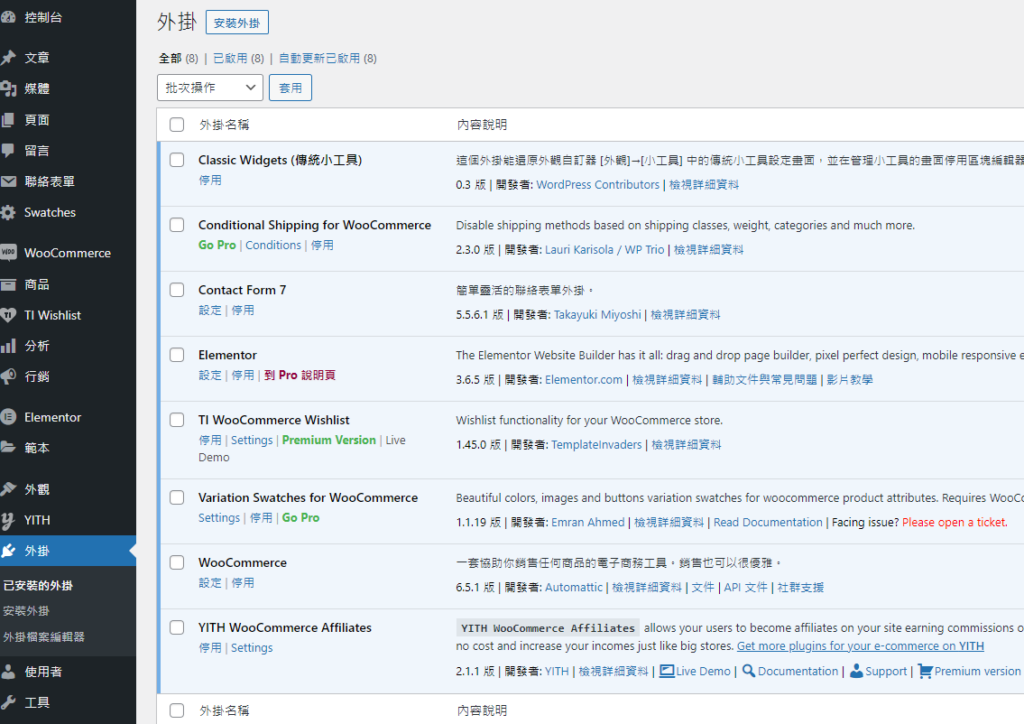Deactivate WooCommerce via its 停用 link
This screenshot has height=724, width=1024.
pyautogui.click(x=243, y=583)
